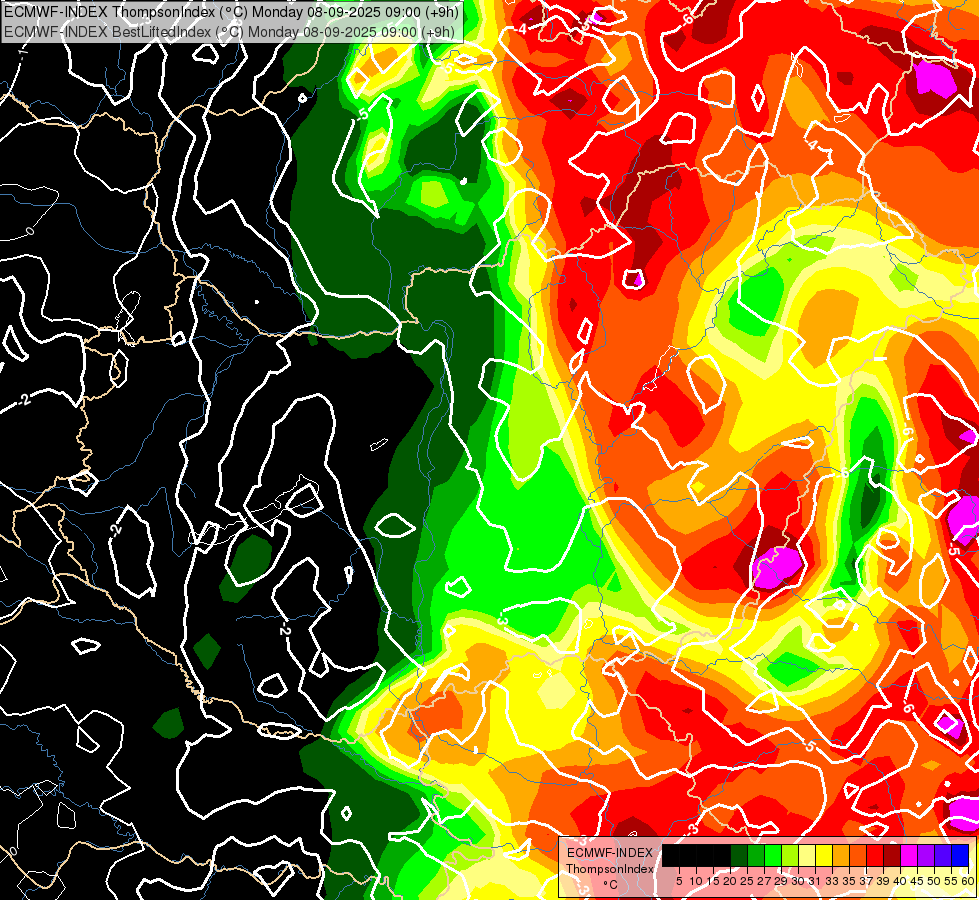Click the legend tick label 25
The image size is (979, 900).
click(x=747, y=881)
